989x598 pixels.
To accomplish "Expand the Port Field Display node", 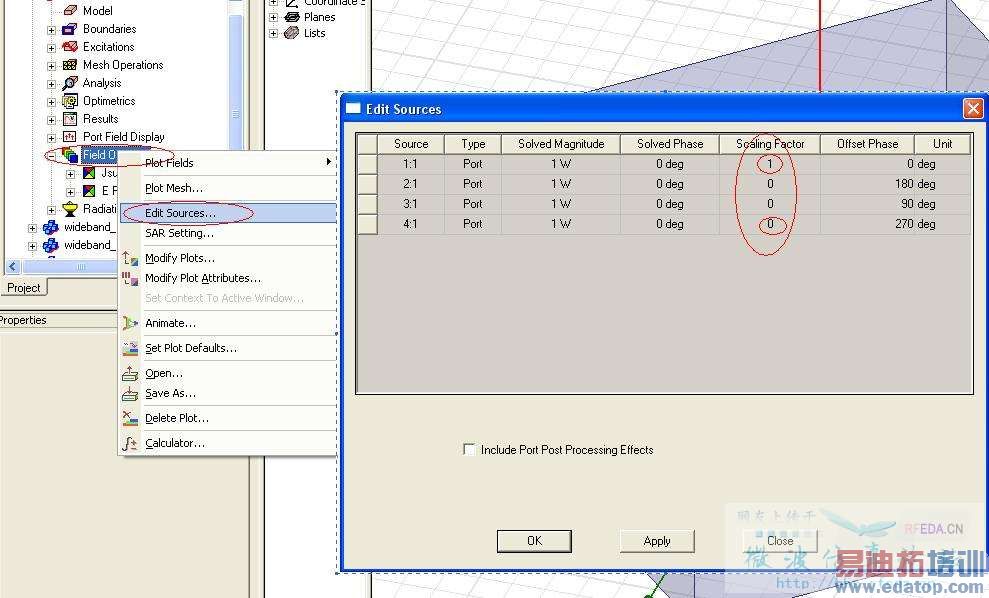I will [51, 138].
